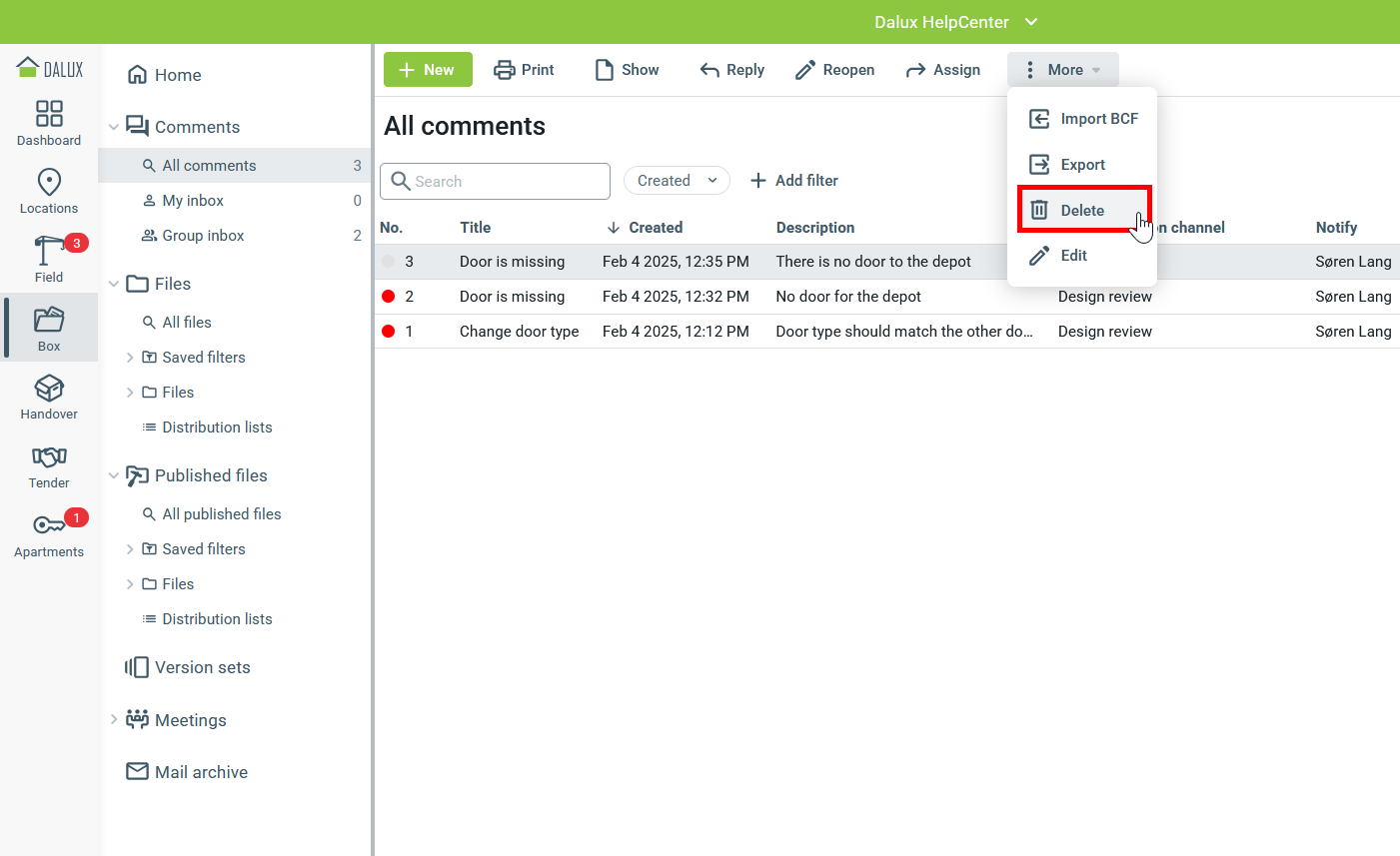The height and width of the screenshot is (856, 1400).
Task: Choose Delete from the More menu
Action: [1082, 210]
